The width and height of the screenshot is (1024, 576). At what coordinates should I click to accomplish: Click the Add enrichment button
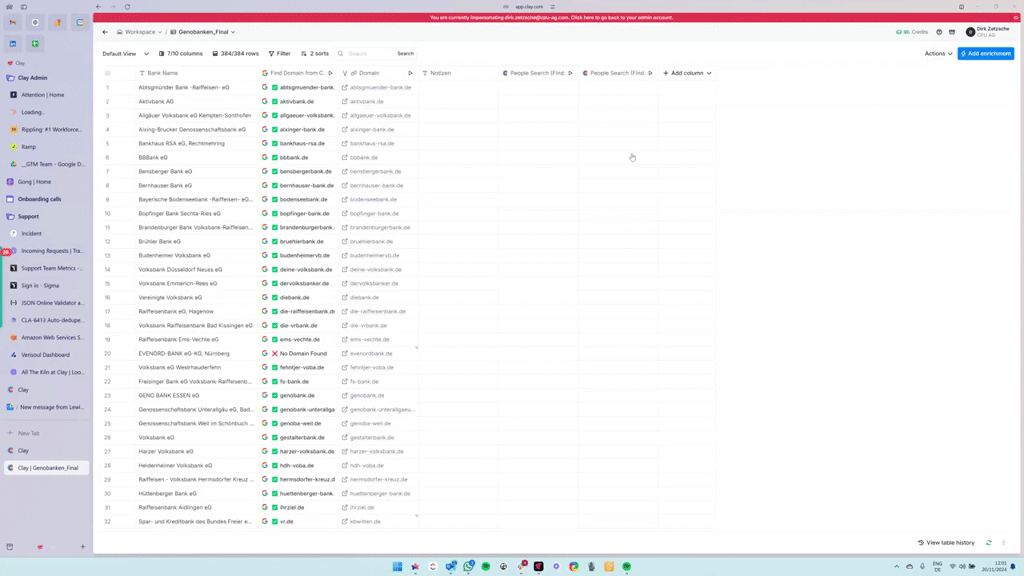click(985, 54)
